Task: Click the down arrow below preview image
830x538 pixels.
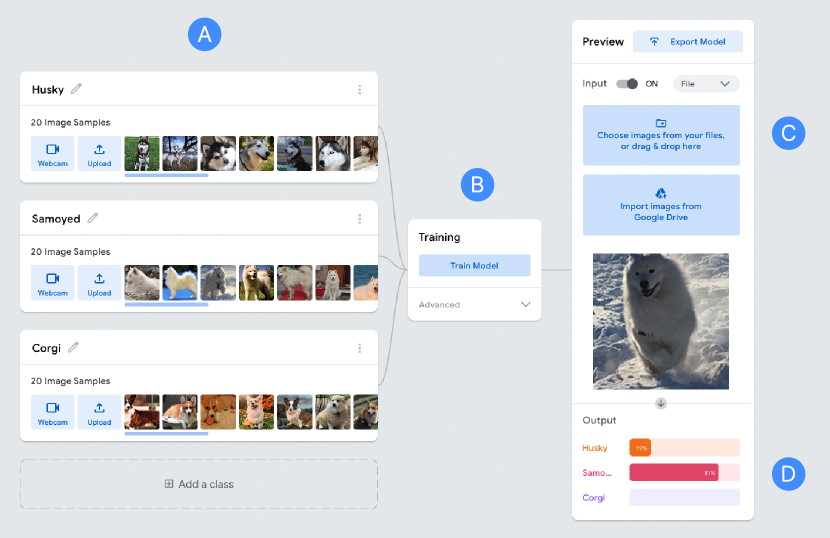Action: coord(661,404)
